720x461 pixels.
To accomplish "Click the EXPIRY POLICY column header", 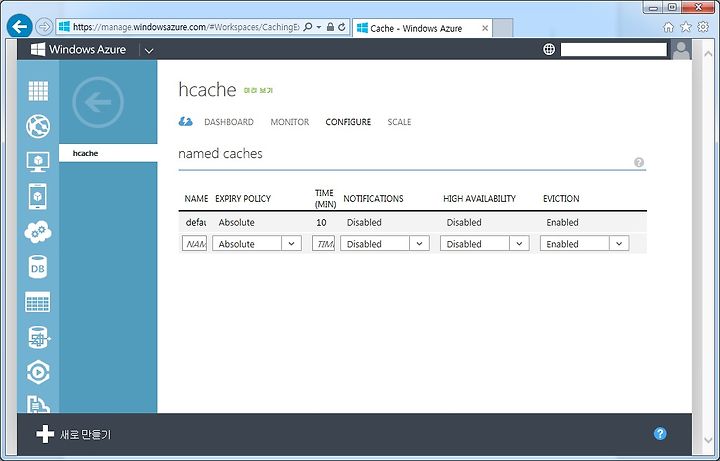I will pyautogui.click(x=243, y=198).
